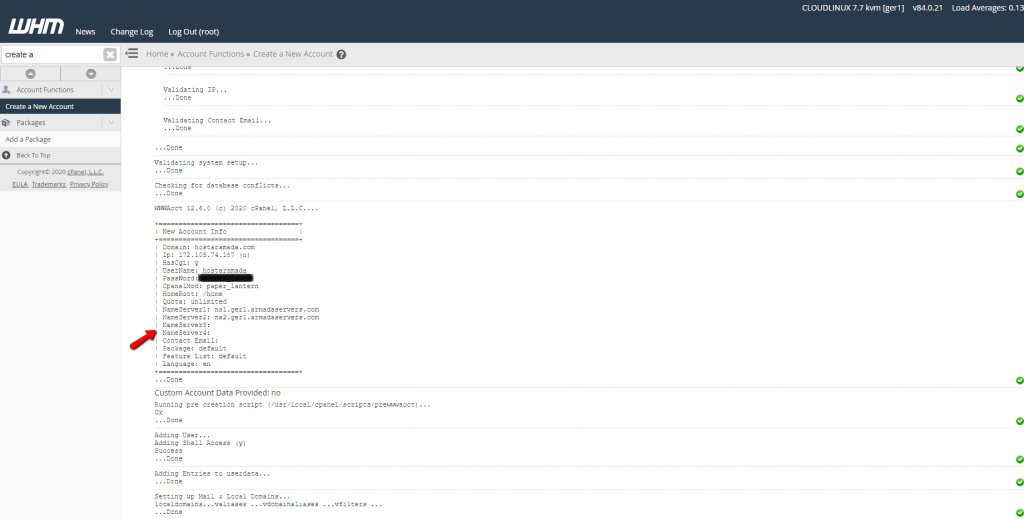Open cPanel, L.L.C. copyright link

[86, 172]
